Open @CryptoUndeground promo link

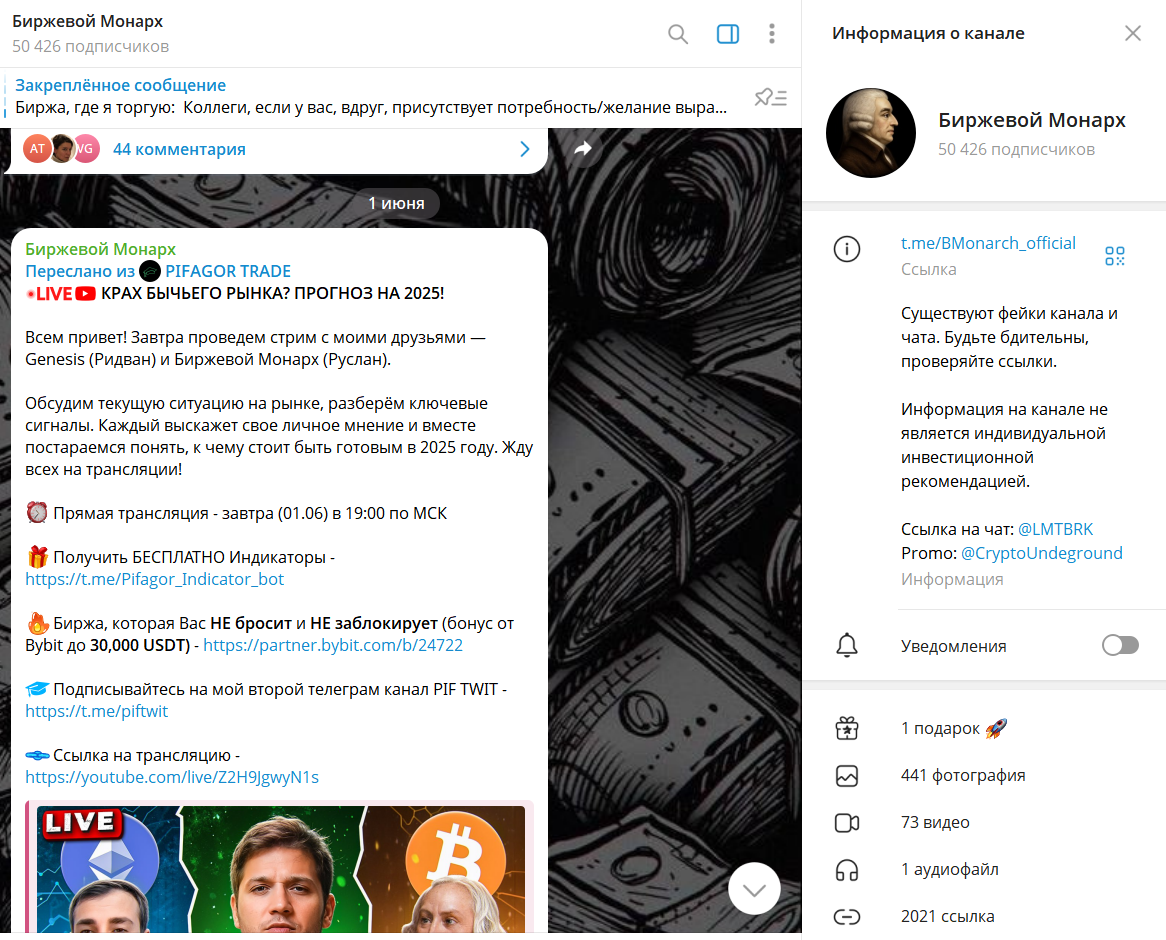[x=1041, y=553]
